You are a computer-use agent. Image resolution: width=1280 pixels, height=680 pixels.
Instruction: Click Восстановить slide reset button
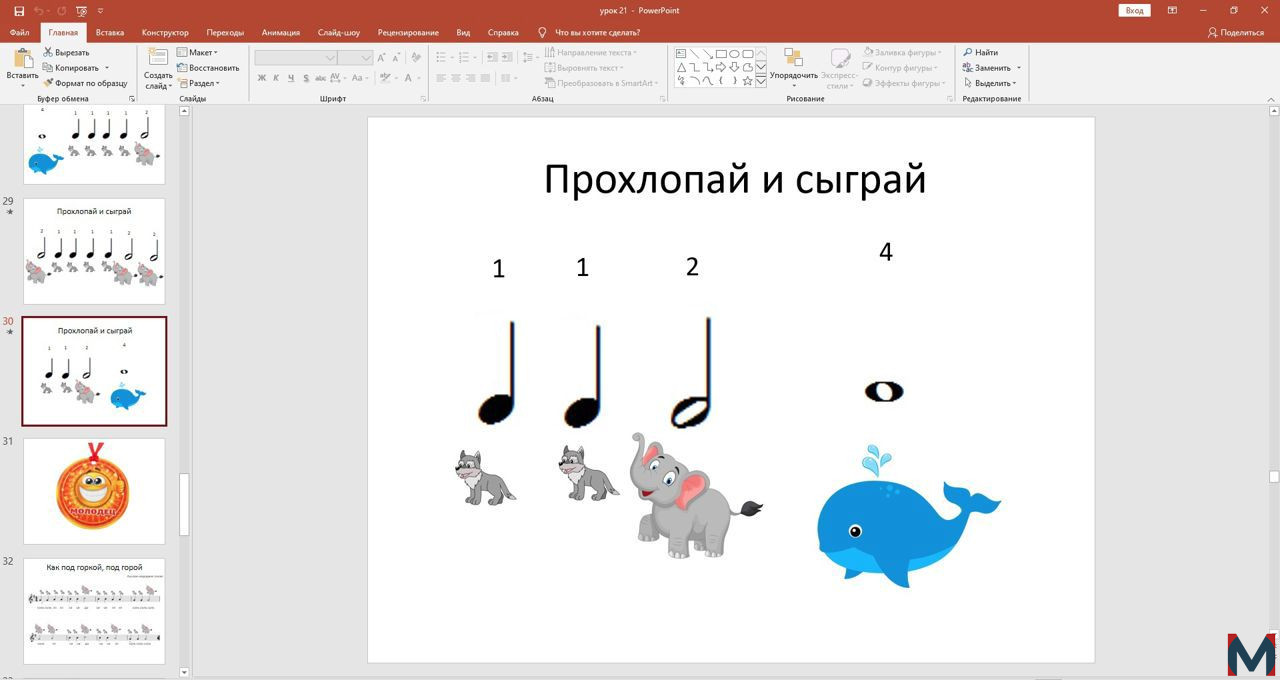(208, 68)
